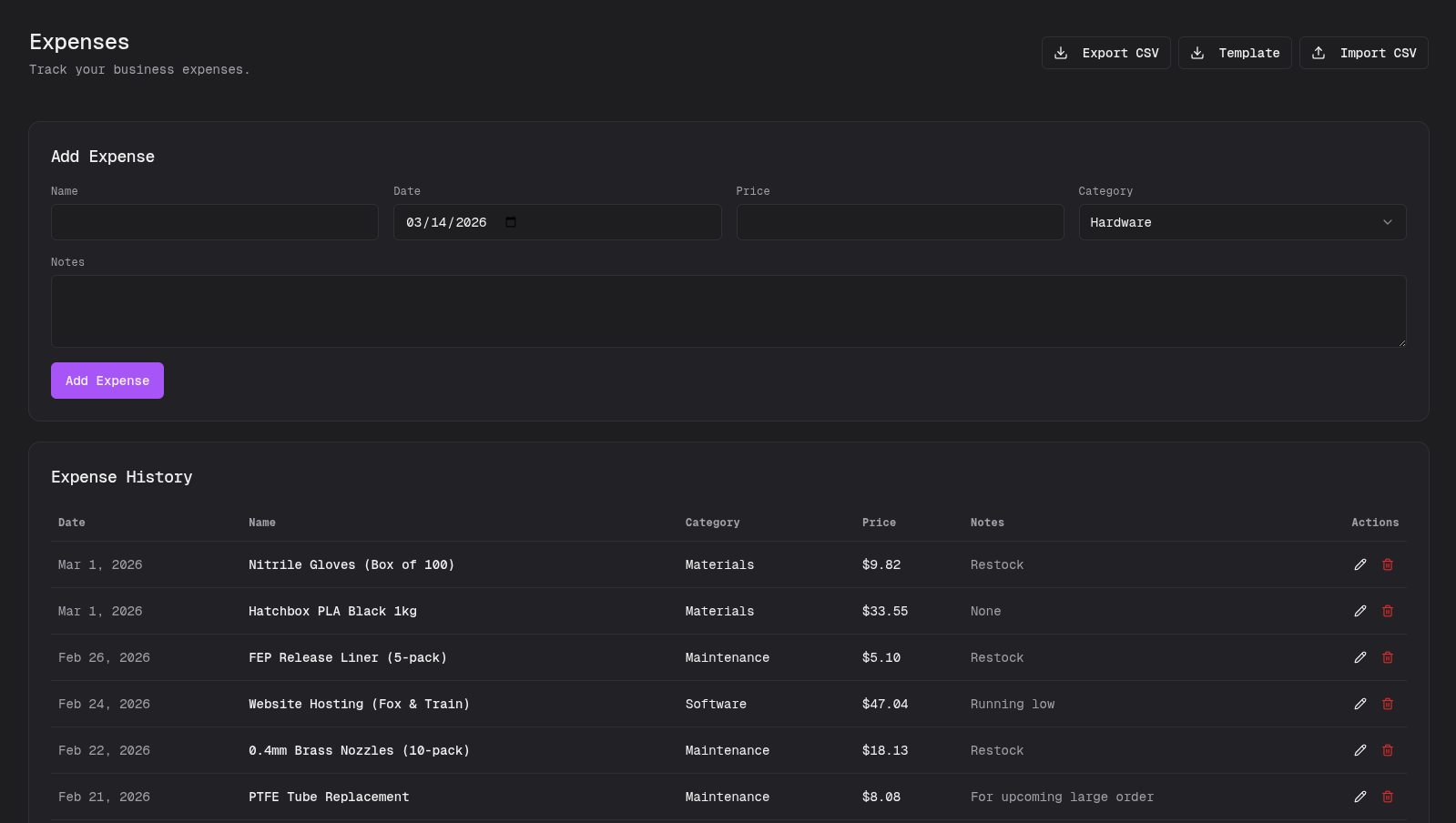Click 'For upcoming large order' note
This screenshot has width=1456, height=823.
[x=1062, y=797]
